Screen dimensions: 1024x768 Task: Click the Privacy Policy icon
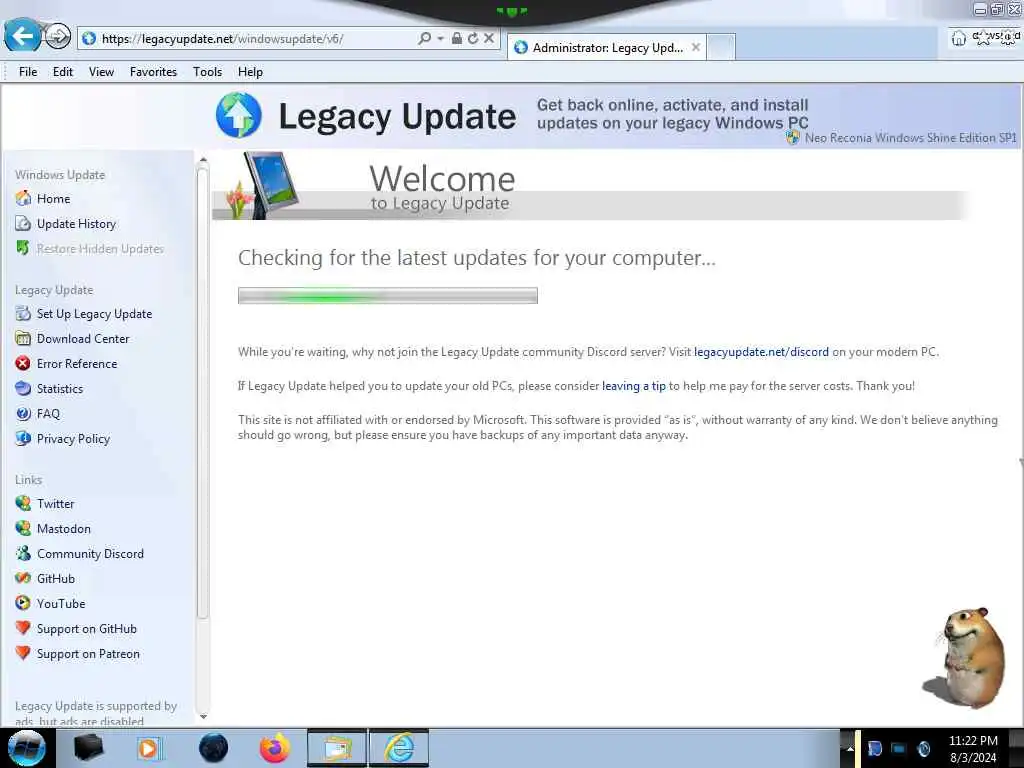[x=23, y=438]
